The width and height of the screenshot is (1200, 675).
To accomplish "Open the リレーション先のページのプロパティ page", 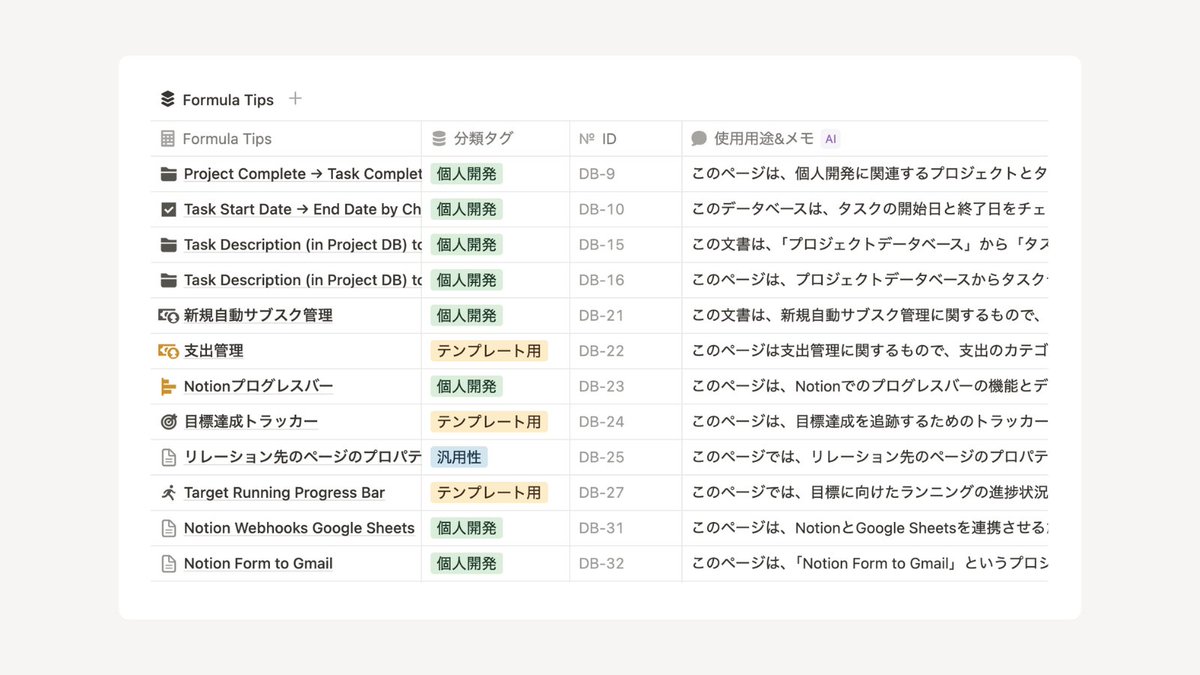I will [302, 457].
